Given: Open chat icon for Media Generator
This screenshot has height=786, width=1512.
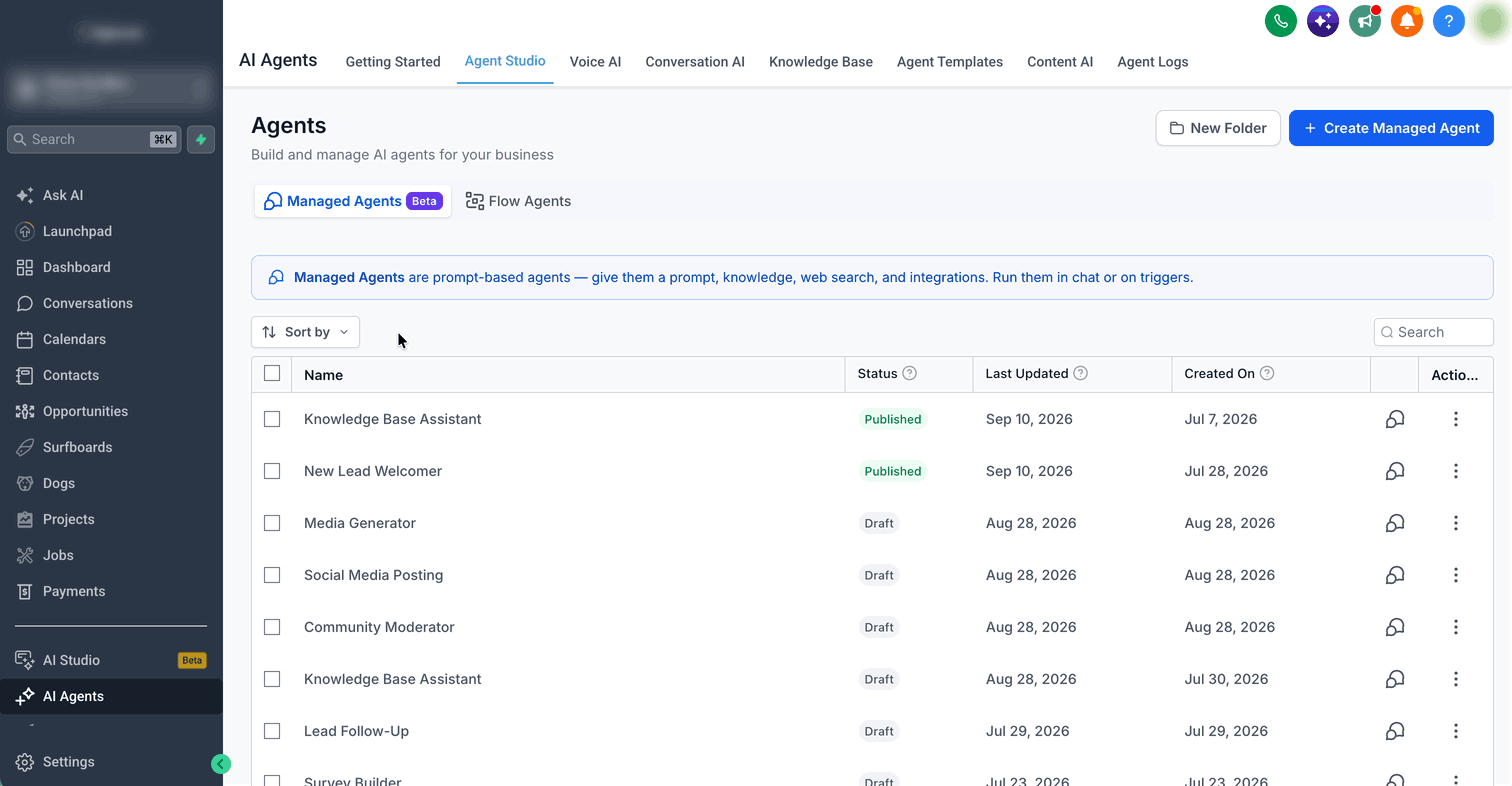Looking at the screenshot, I should tap(1395, 523).
